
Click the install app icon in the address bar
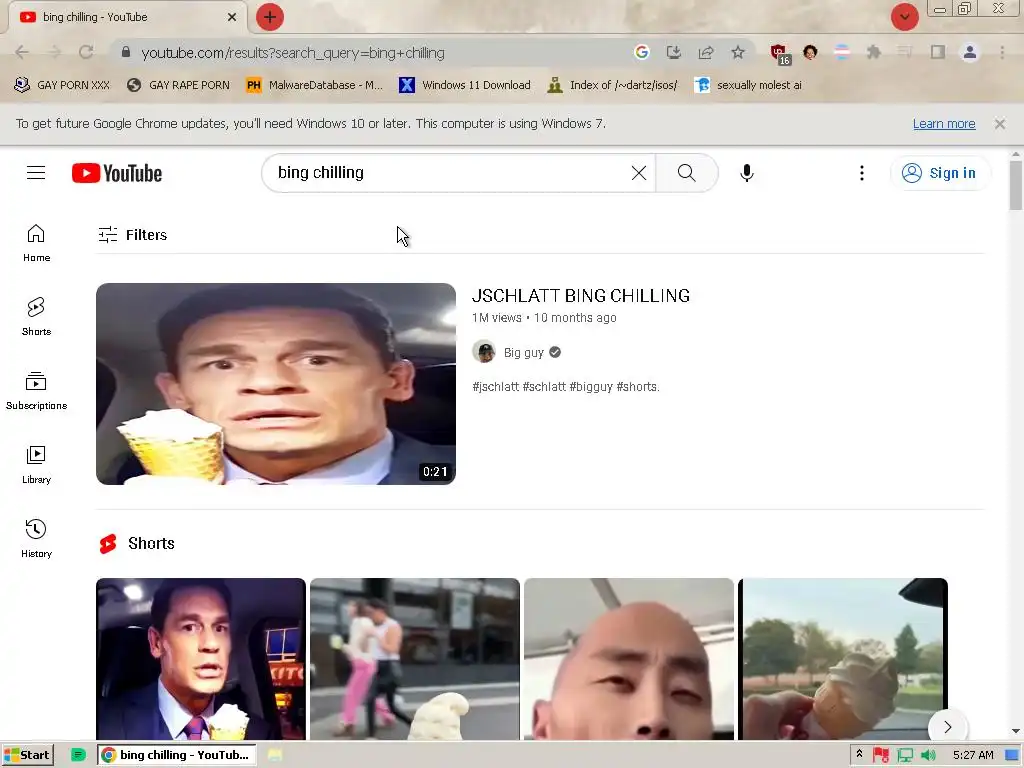pos(673,52)
